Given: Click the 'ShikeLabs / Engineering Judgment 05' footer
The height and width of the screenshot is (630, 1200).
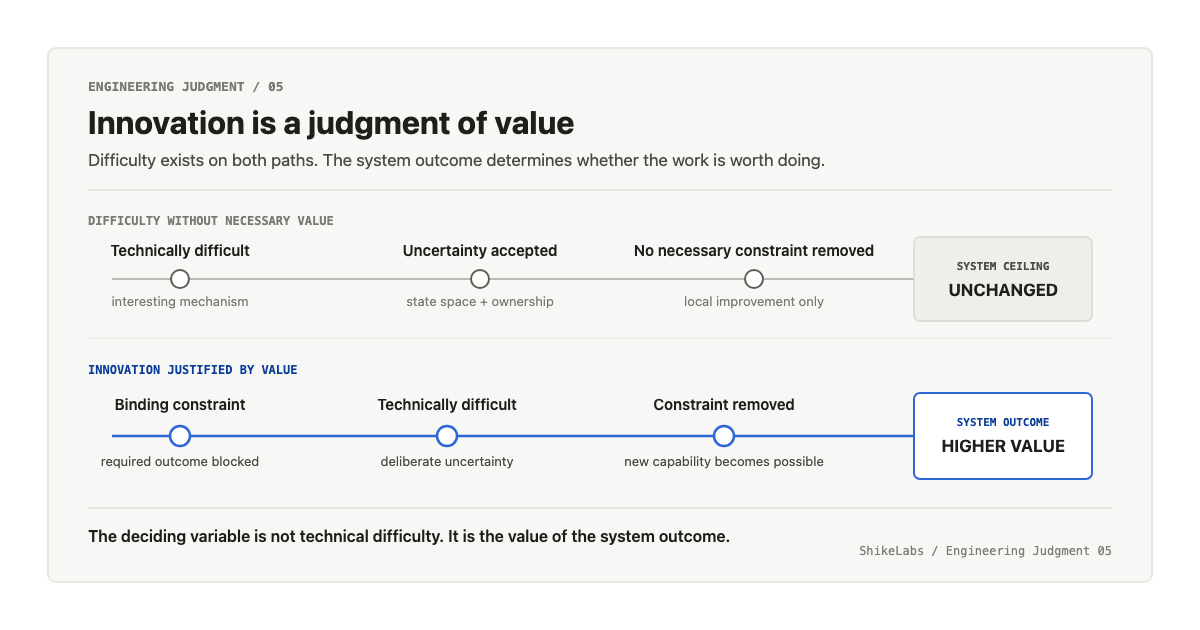Looking at the screenshot, I should point(985,551).
